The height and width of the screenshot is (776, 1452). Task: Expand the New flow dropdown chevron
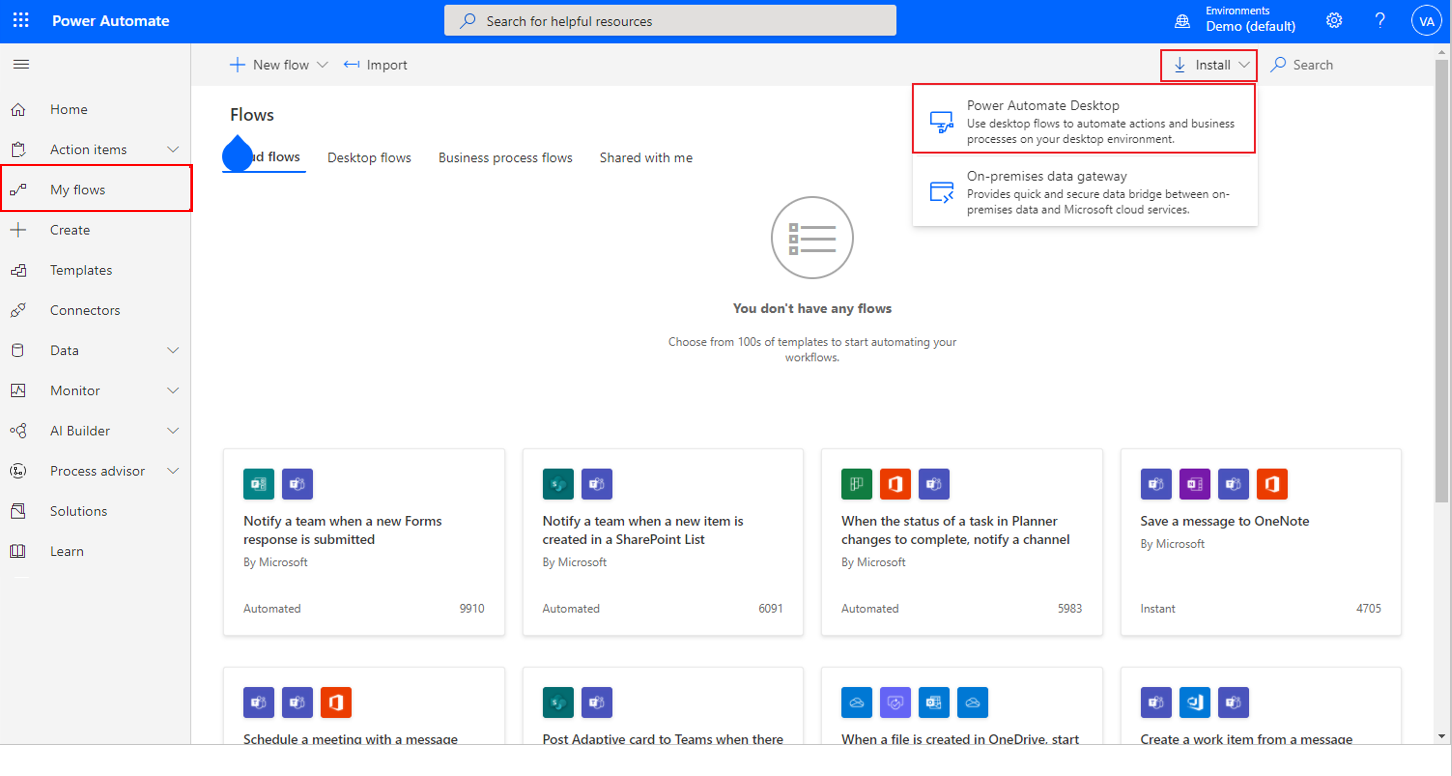322,64
